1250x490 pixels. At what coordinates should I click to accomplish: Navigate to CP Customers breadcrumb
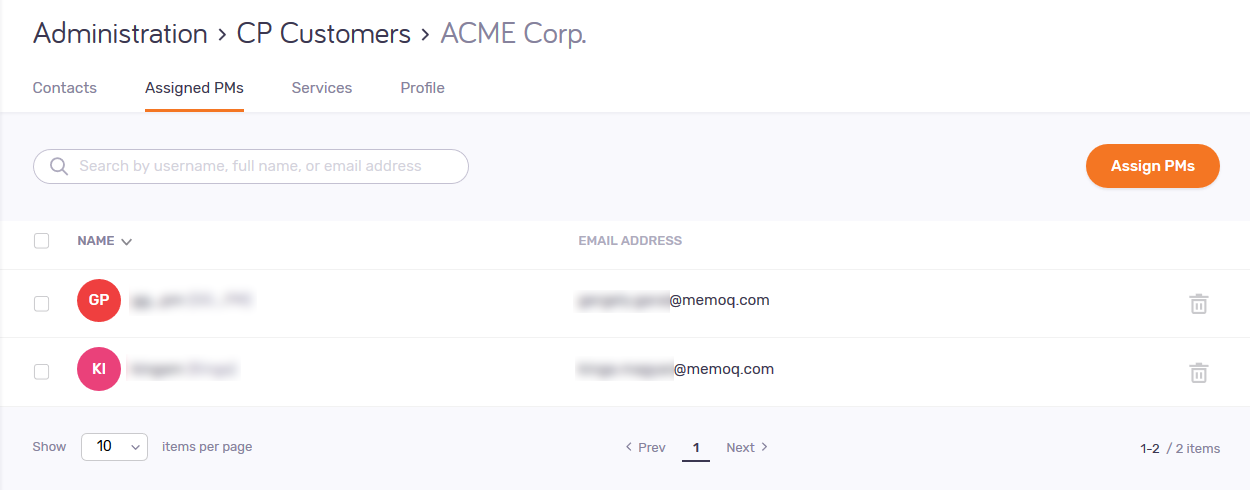click(x=323, y=34)
